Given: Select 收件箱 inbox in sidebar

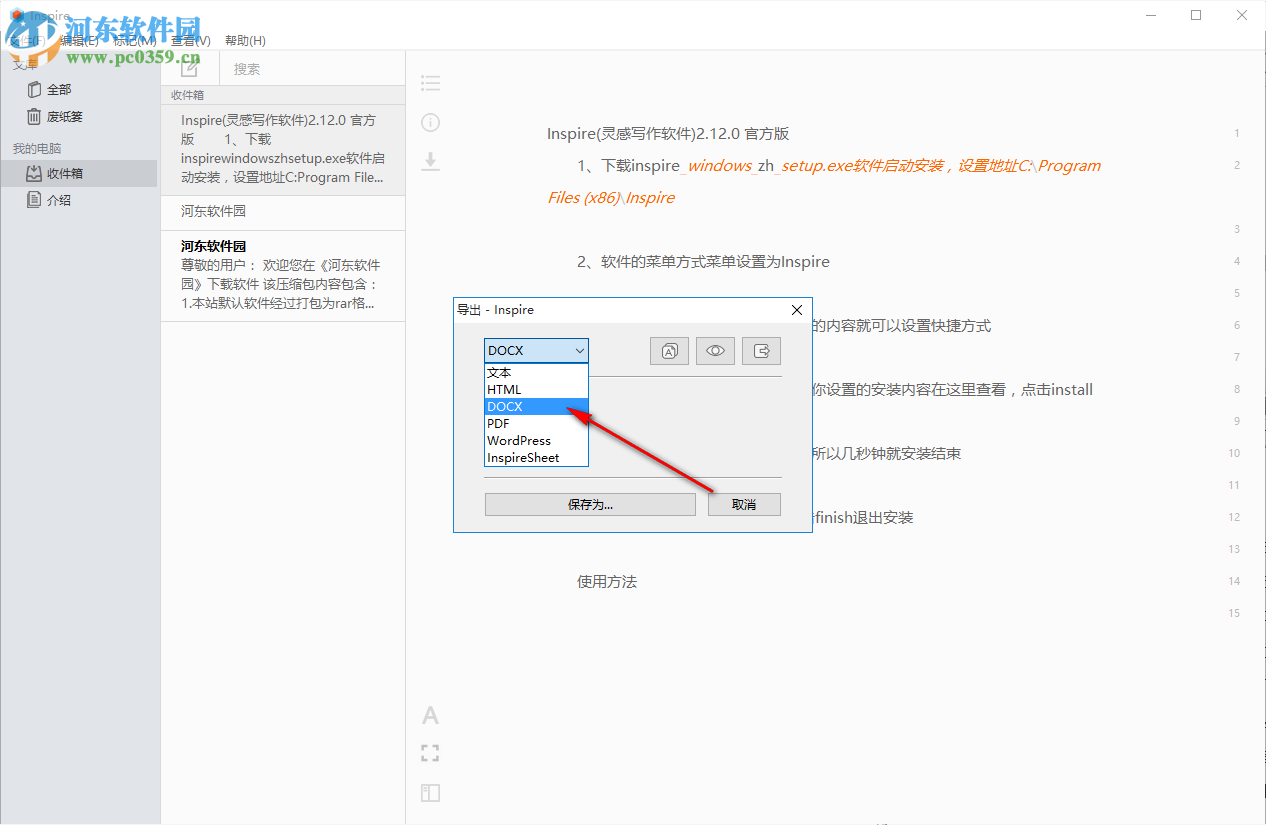Looking at the screenshot, I should (x=78, y=174).
